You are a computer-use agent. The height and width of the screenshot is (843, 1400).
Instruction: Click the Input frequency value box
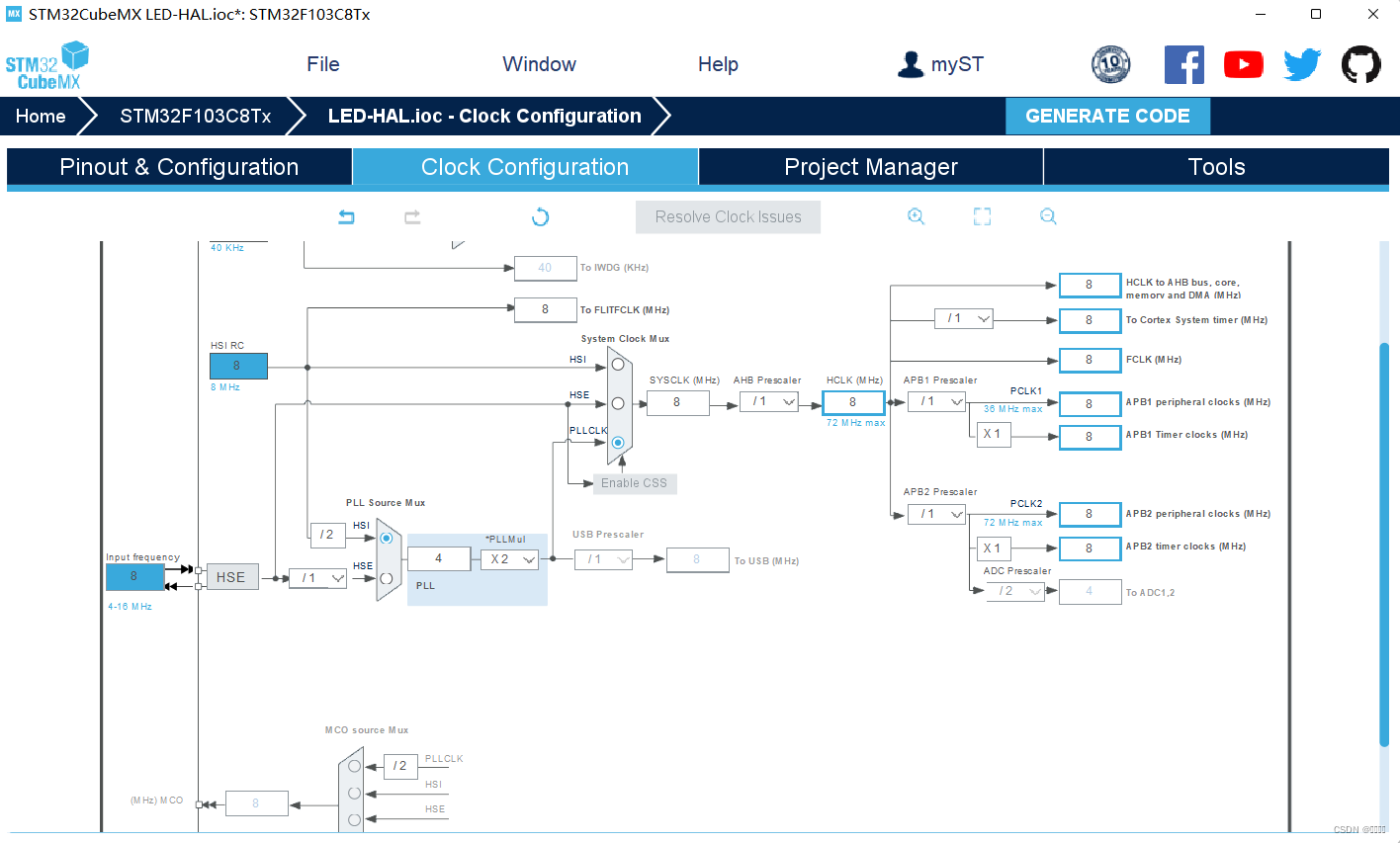tap(134, 577)
